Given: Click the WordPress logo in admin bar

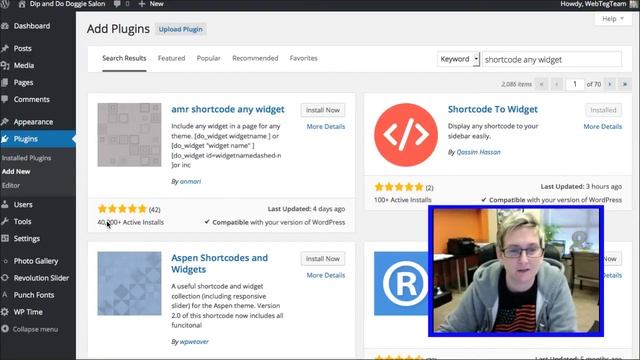Looking at the screenshot, I should (x=4, y=4).
